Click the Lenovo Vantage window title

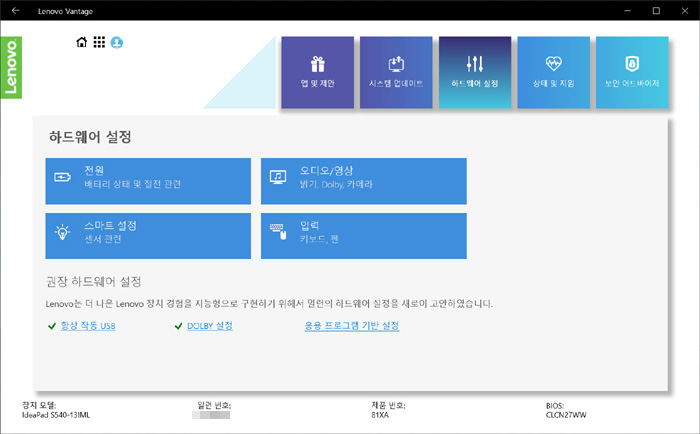coord(65,11)
